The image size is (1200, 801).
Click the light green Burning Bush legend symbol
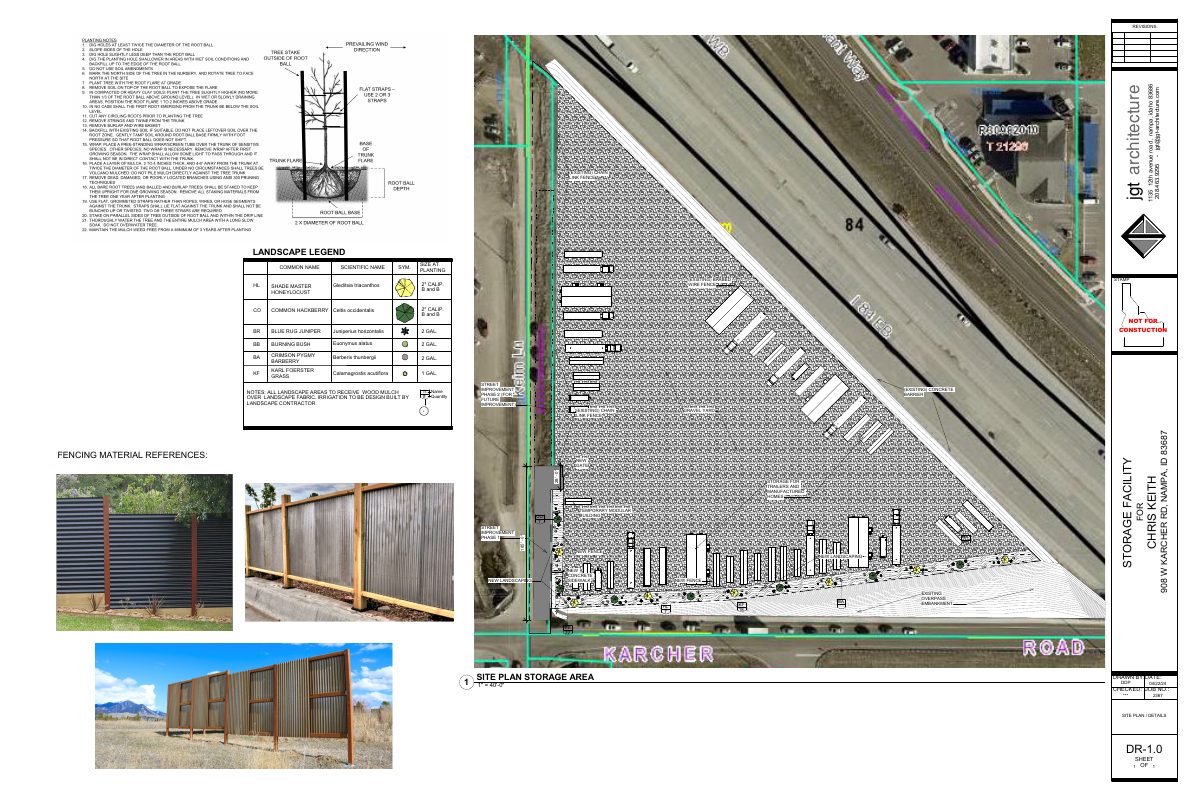(x=404, y=344)
